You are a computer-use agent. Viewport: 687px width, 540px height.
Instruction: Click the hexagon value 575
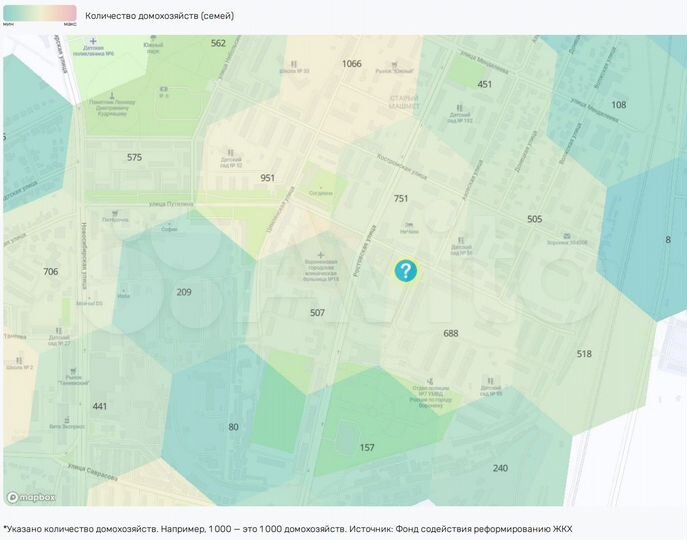click(135, 157)
